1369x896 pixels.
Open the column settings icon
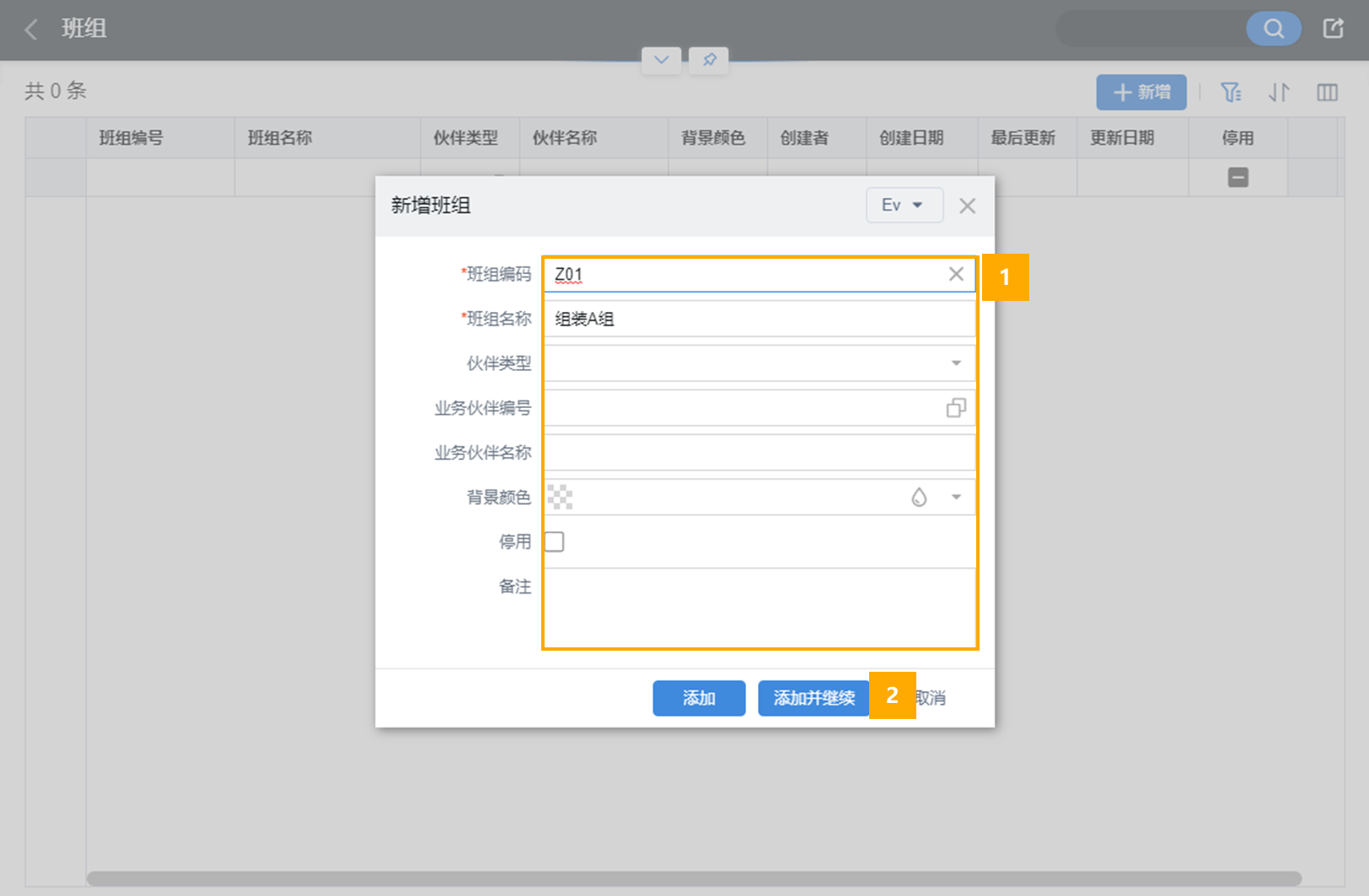point(1327,92)
